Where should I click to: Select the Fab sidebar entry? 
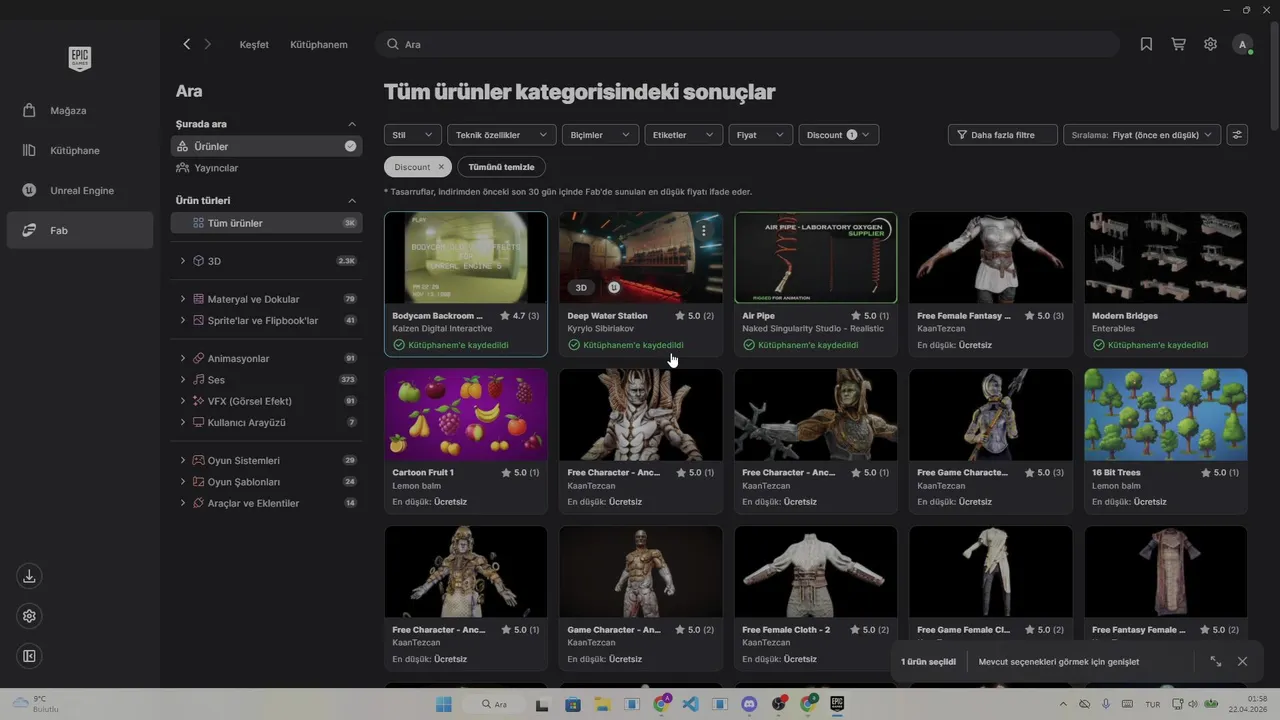click(x=80, y=230)
